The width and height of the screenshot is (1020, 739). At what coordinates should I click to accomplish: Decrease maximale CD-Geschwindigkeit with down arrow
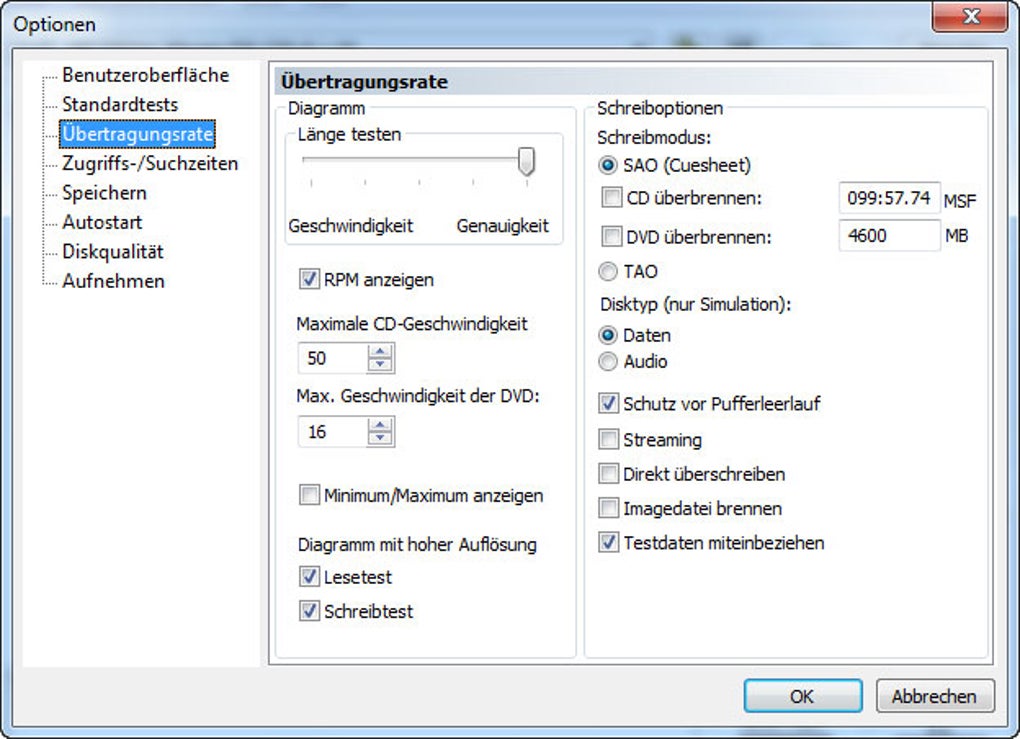(380, 365)
